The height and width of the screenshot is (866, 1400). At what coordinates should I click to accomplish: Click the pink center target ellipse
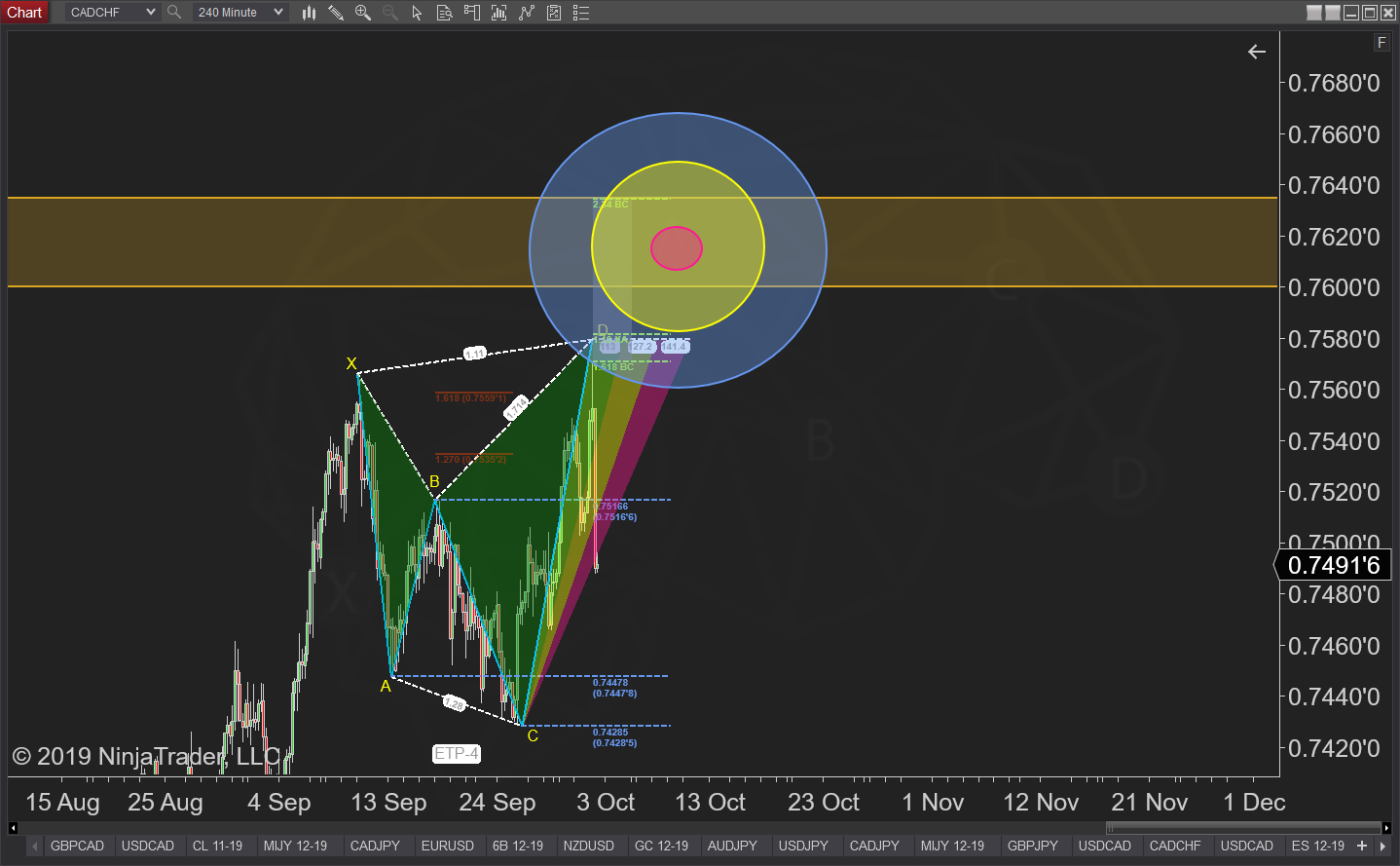pyautogui.click(x=677, y=248)
